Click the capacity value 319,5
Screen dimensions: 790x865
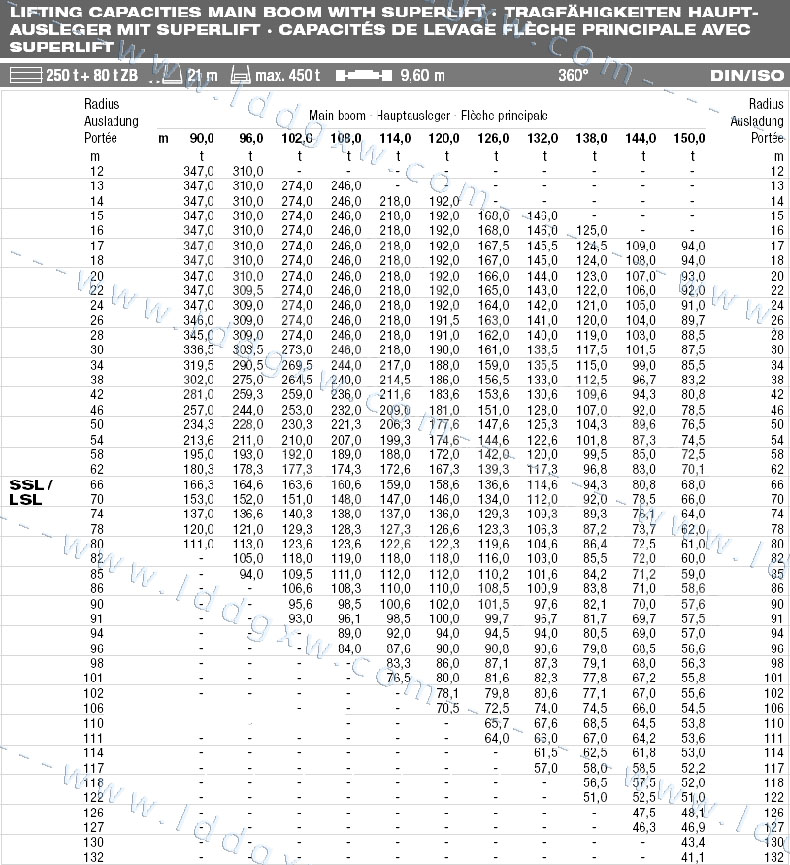point(198,365)
